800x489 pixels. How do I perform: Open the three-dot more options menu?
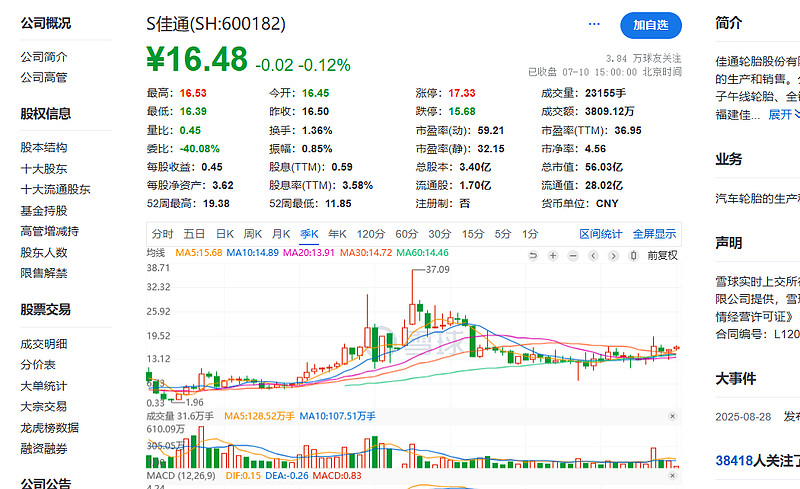point(594,24)
